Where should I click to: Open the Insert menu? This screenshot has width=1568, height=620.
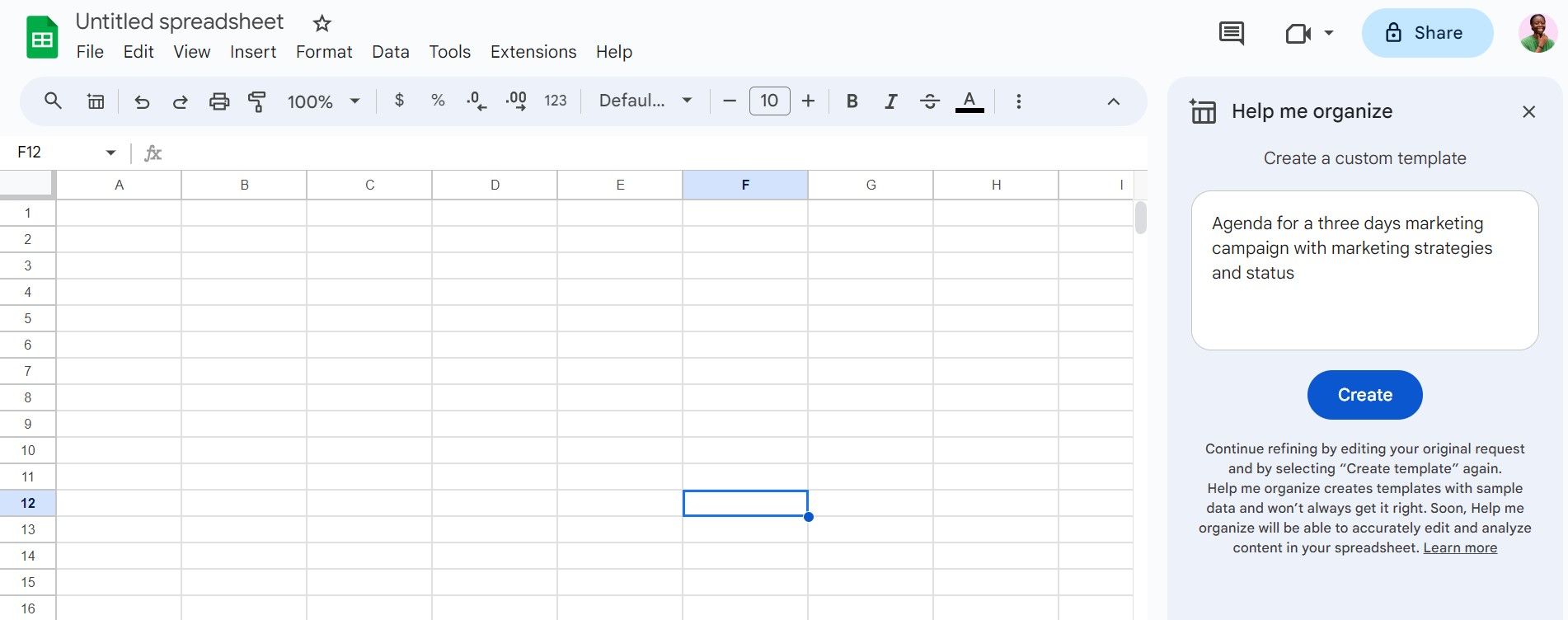coord(253,52)
